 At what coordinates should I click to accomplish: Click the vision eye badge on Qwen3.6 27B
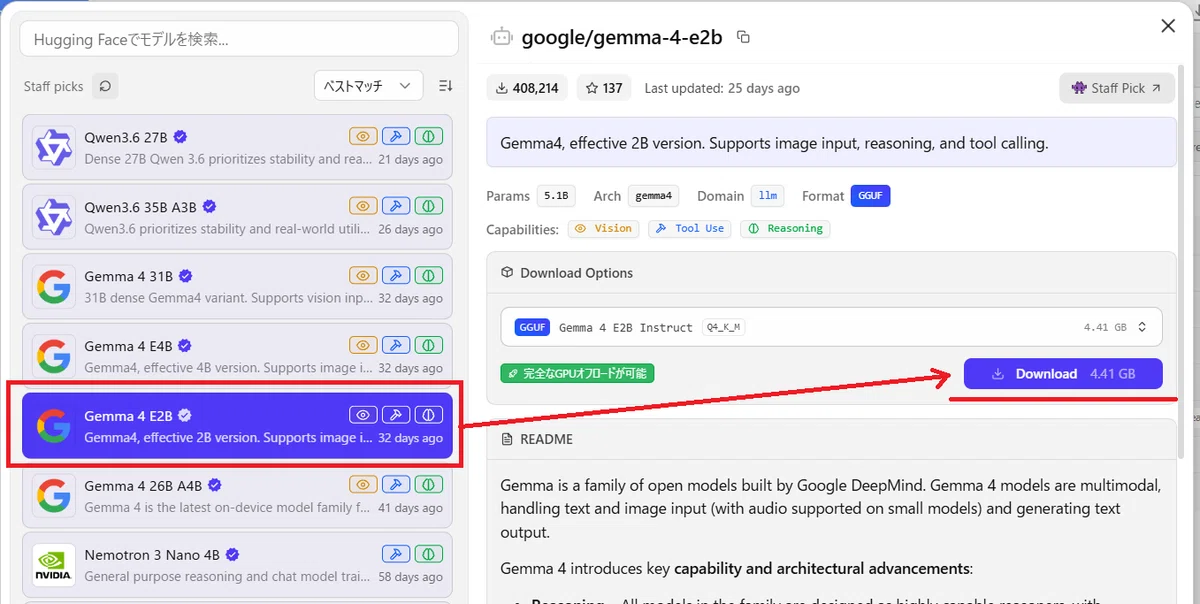(x=363, y=136)
